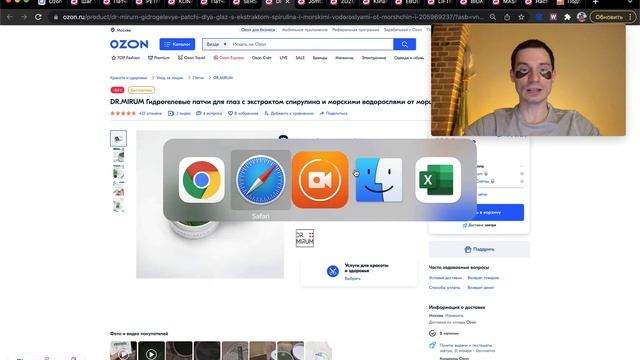Click Возврат товаров FAQ link

pyautogui.click(x=483, y=278)
